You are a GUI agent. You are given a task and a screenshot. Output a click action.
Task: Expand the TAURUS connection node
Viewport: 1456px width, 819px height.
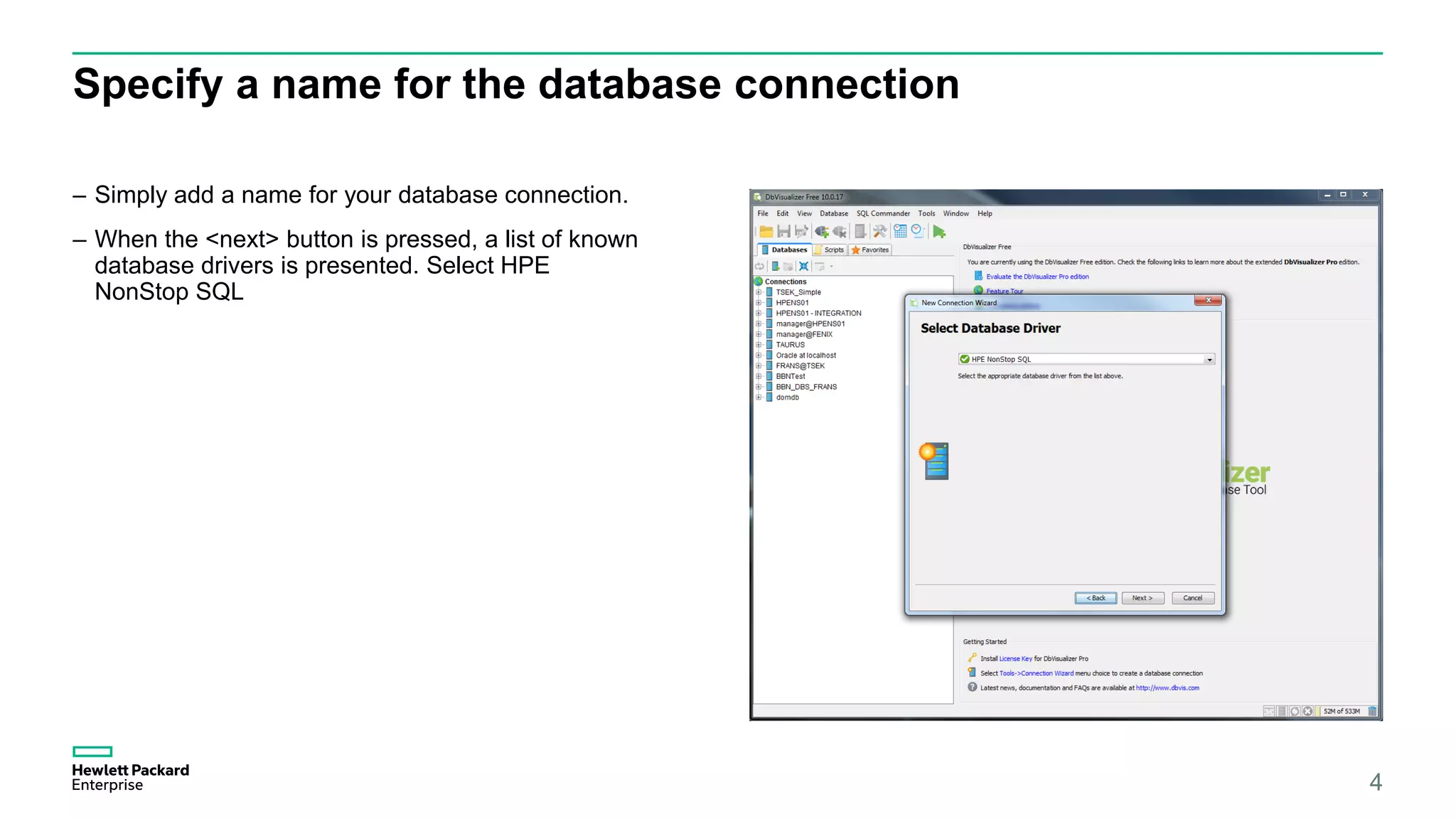pos(759,345)
